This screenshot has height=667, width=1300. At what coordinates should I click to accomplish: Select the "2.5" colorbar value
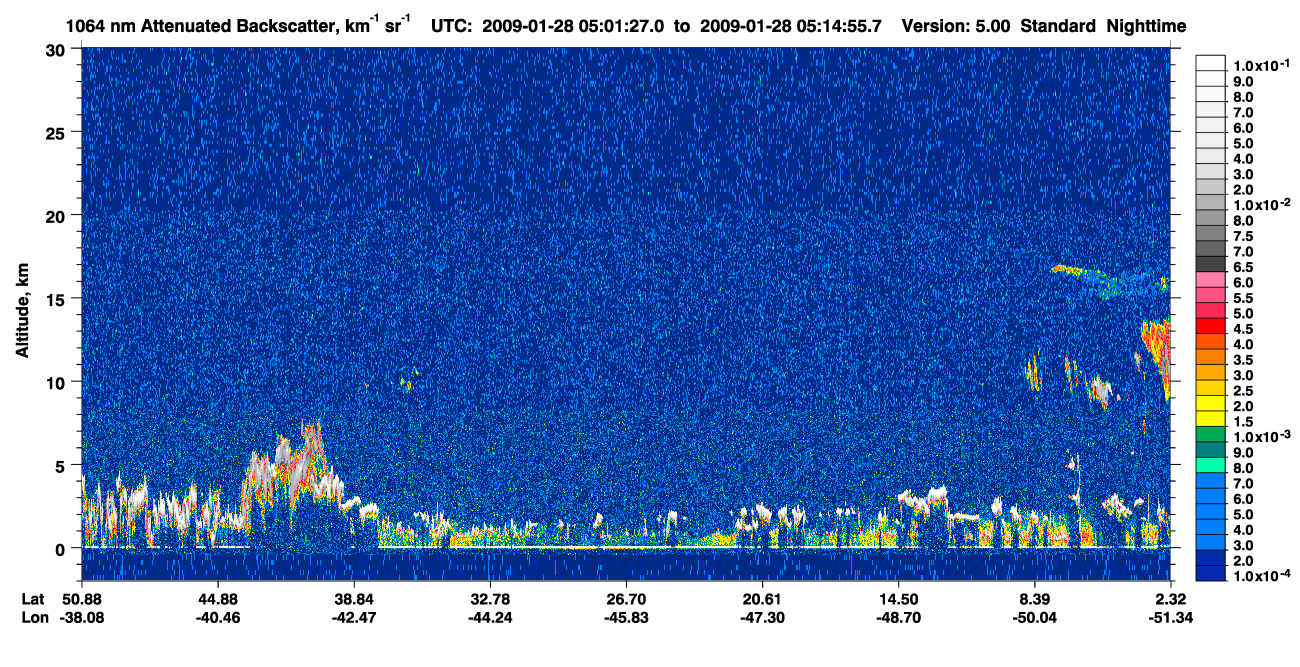1243,391
